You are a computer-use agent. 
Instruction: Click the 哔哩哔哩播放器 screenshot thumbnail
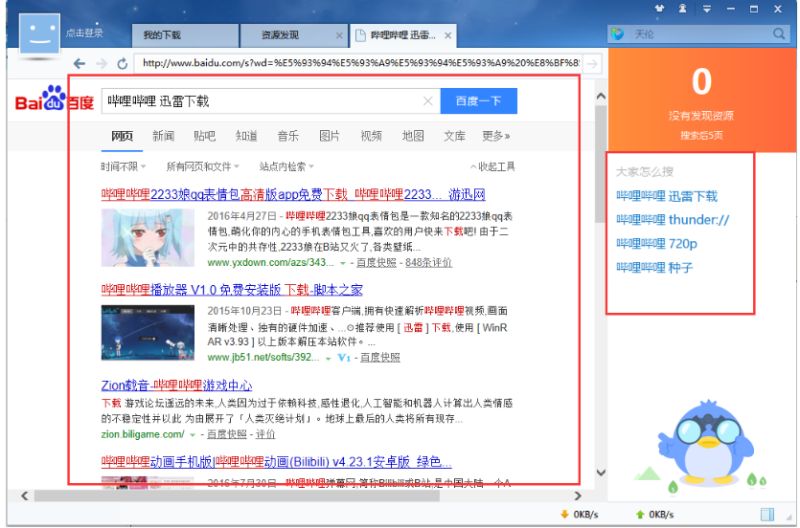(x=147, y=333)
